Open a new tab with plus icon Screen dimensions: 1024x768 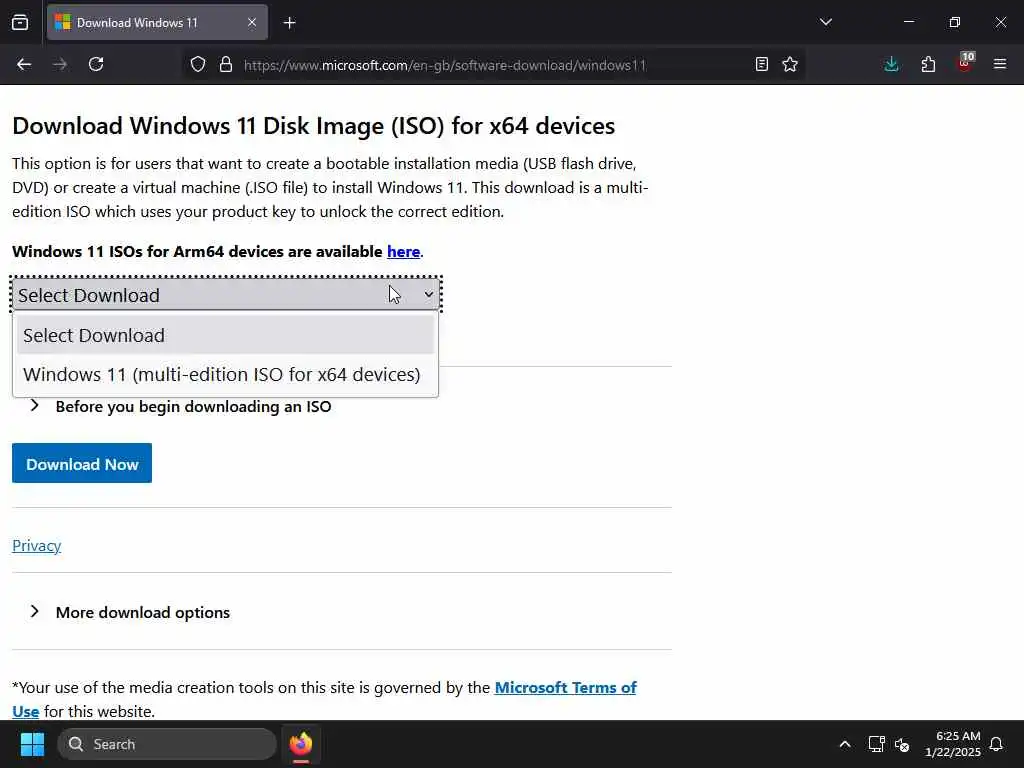coord(289,23)
